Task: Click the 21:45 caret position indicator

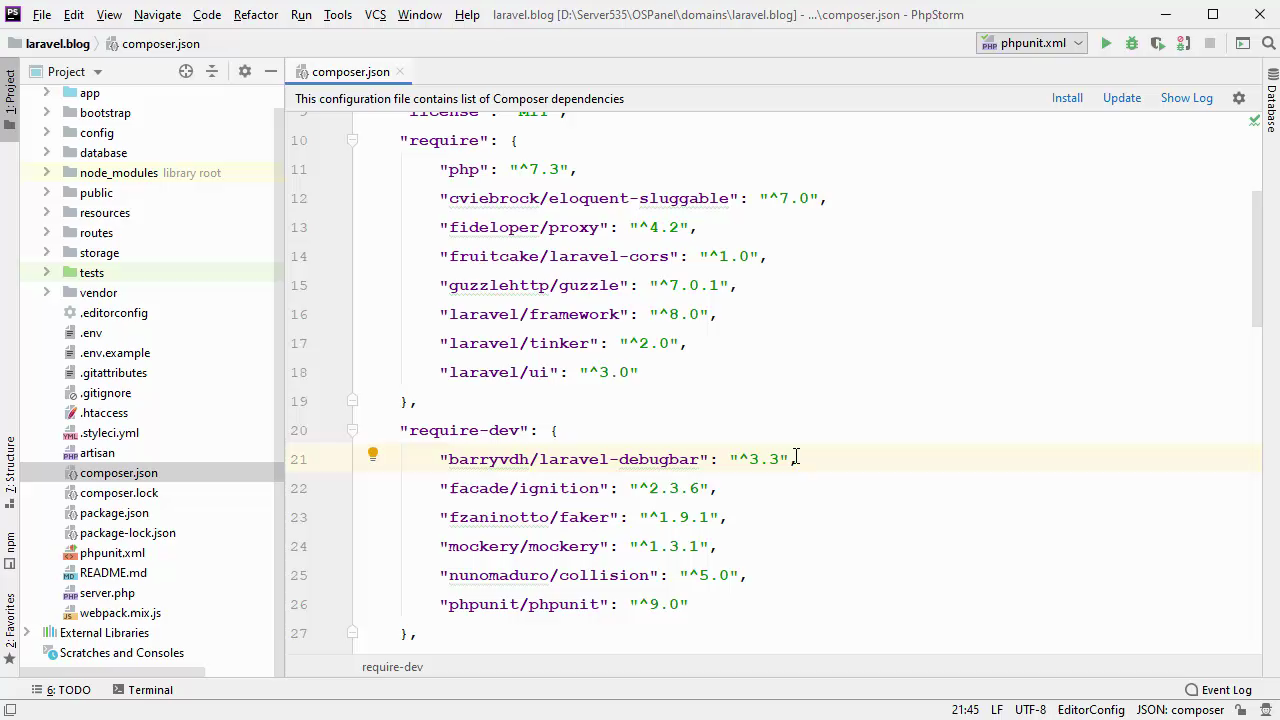Action: pyautogui.click(x=965, y=710)
